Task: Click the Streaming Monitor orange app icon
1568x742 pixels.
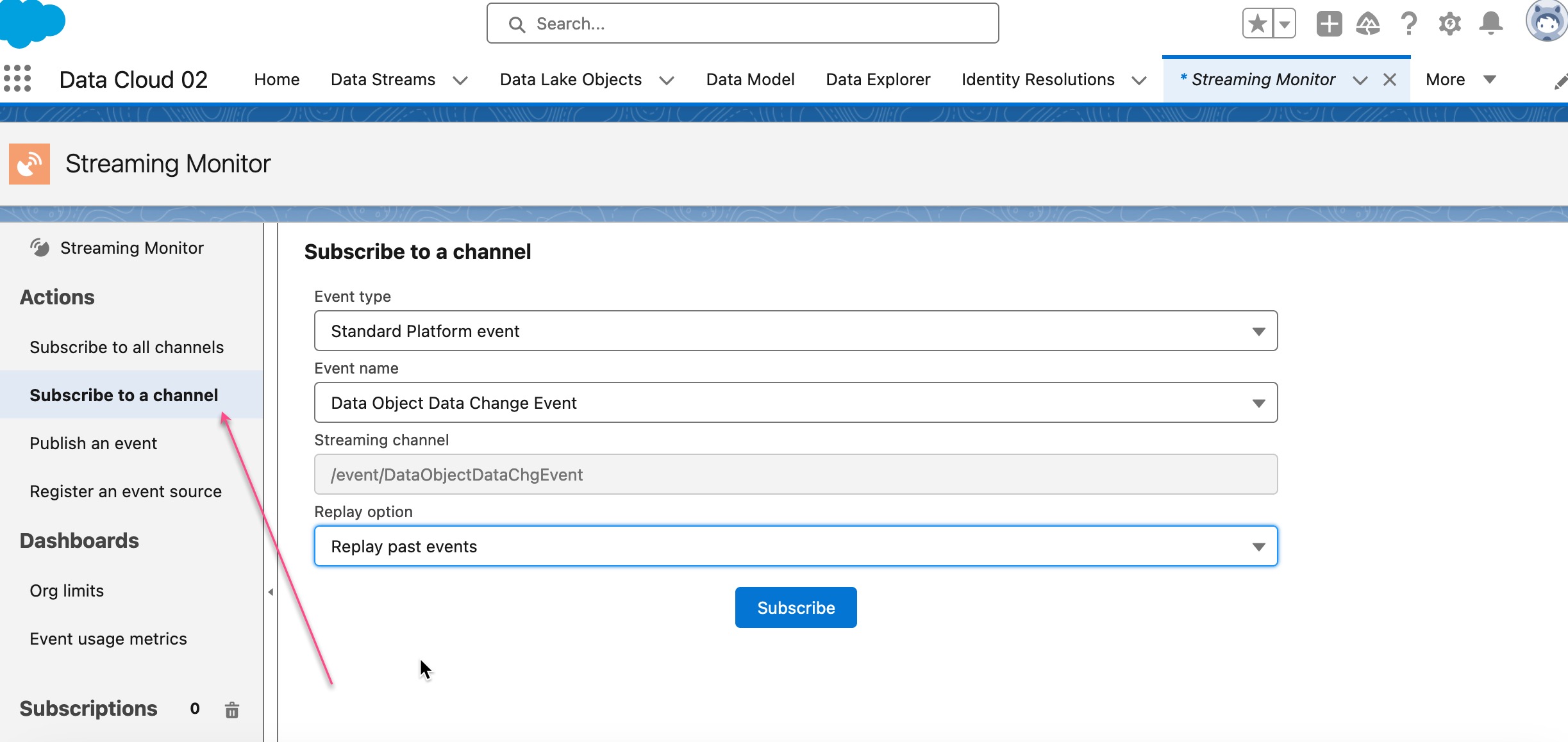Action: coord(29,164)
